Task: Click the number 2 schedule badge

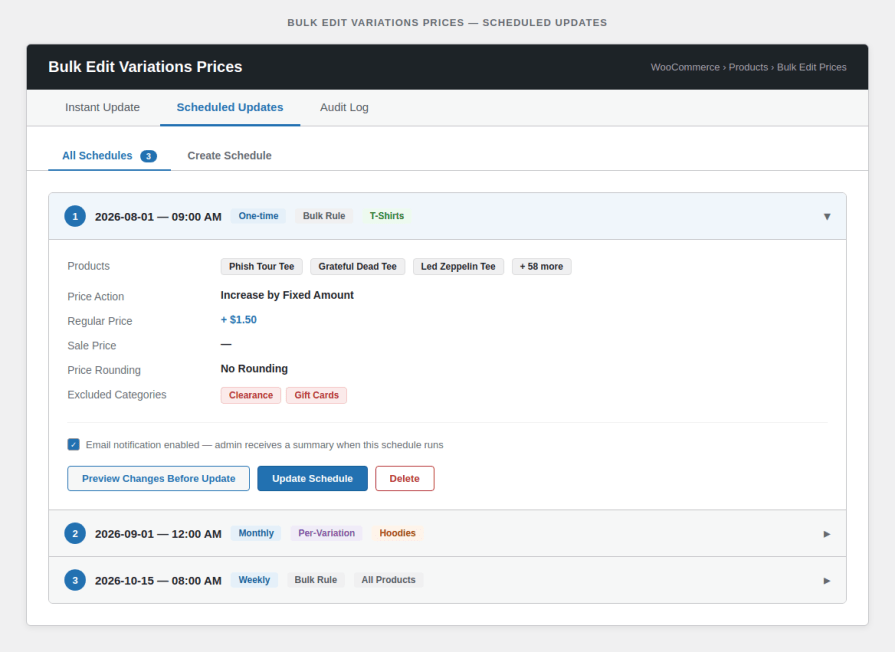Action: [75, 533]
